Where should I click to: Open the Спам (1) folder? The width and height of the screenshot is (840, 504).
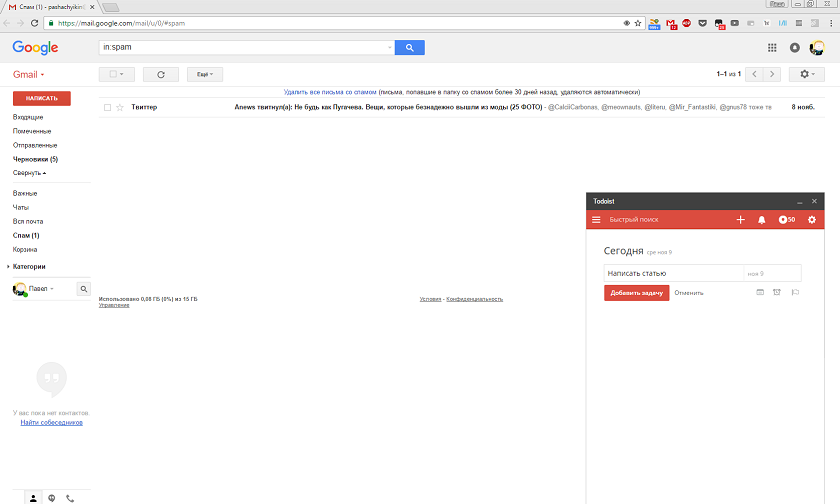pos(26,236)
